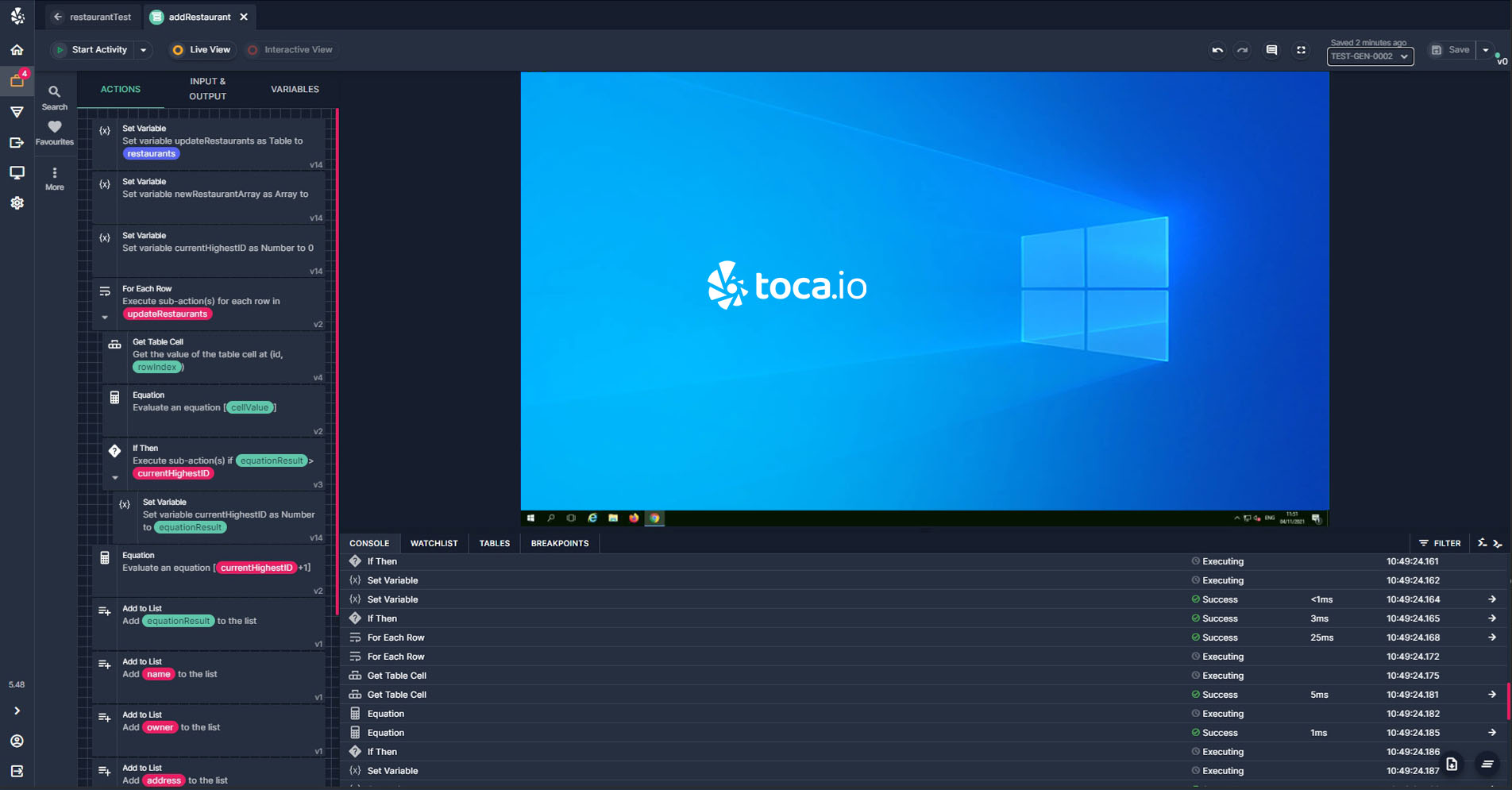Toggle fullscreen view icon

(1301, 50)
